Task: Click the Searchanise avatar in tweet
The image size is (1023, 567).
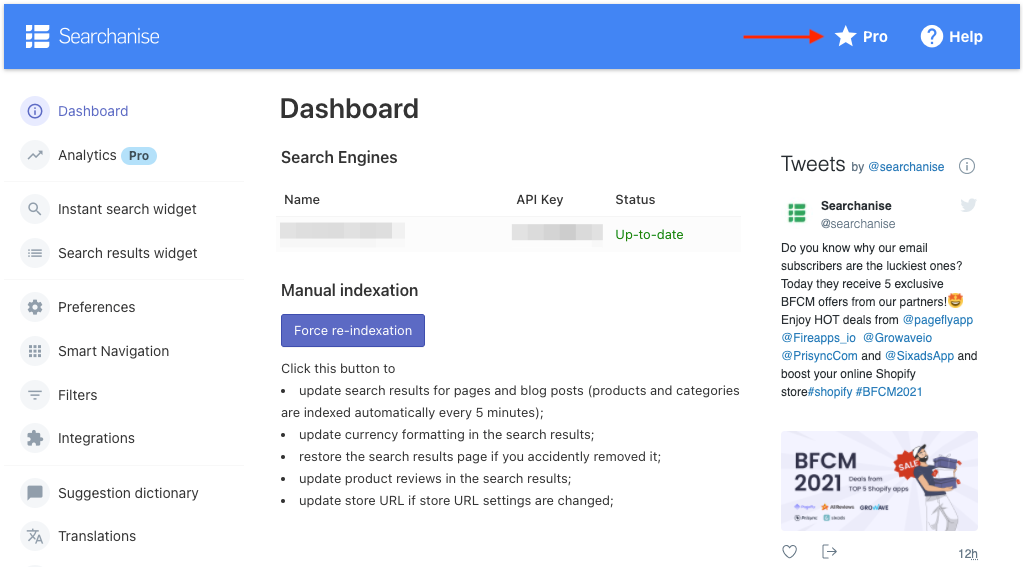Action: 797,213
